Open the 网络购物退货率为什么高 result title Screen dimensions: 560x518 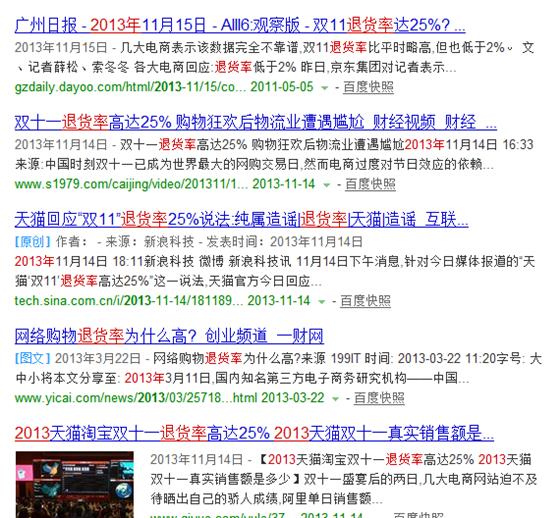(x=169, y=336)
